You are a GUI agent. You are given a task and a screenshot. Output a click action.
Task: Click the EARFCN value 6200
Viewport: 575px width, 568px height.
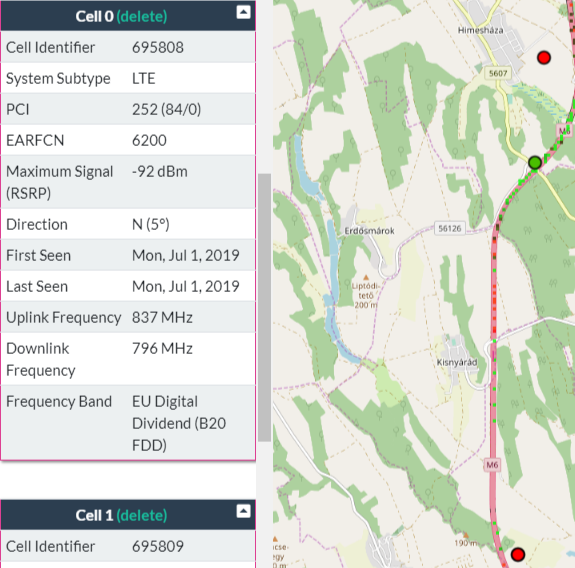point(149,140)
